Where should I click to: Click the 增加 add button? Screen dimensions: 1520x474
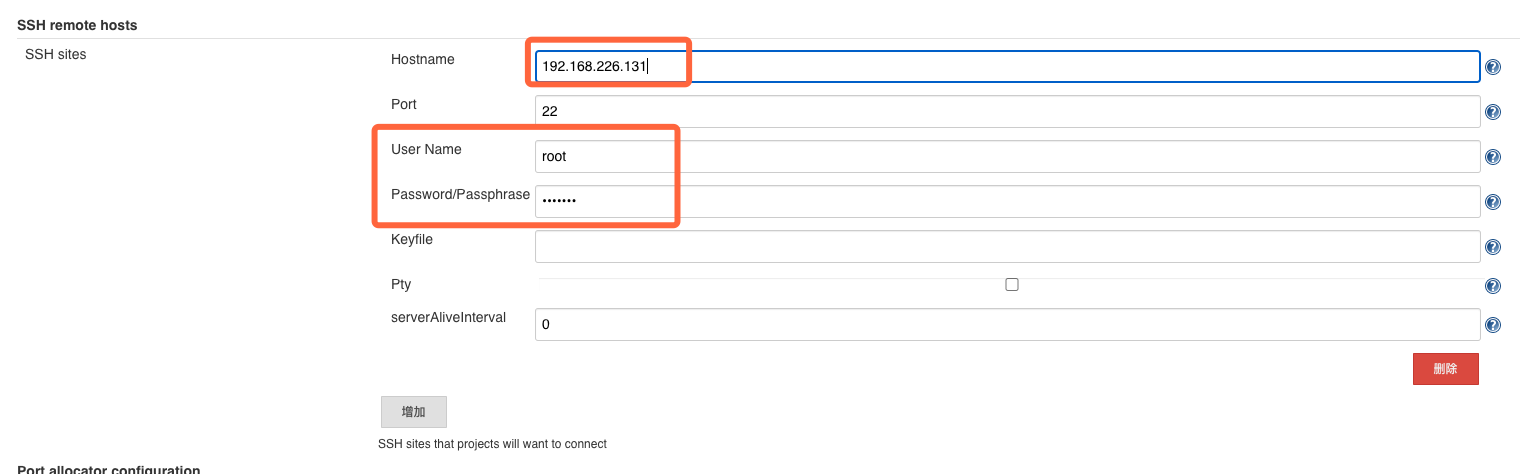[413, 412]
